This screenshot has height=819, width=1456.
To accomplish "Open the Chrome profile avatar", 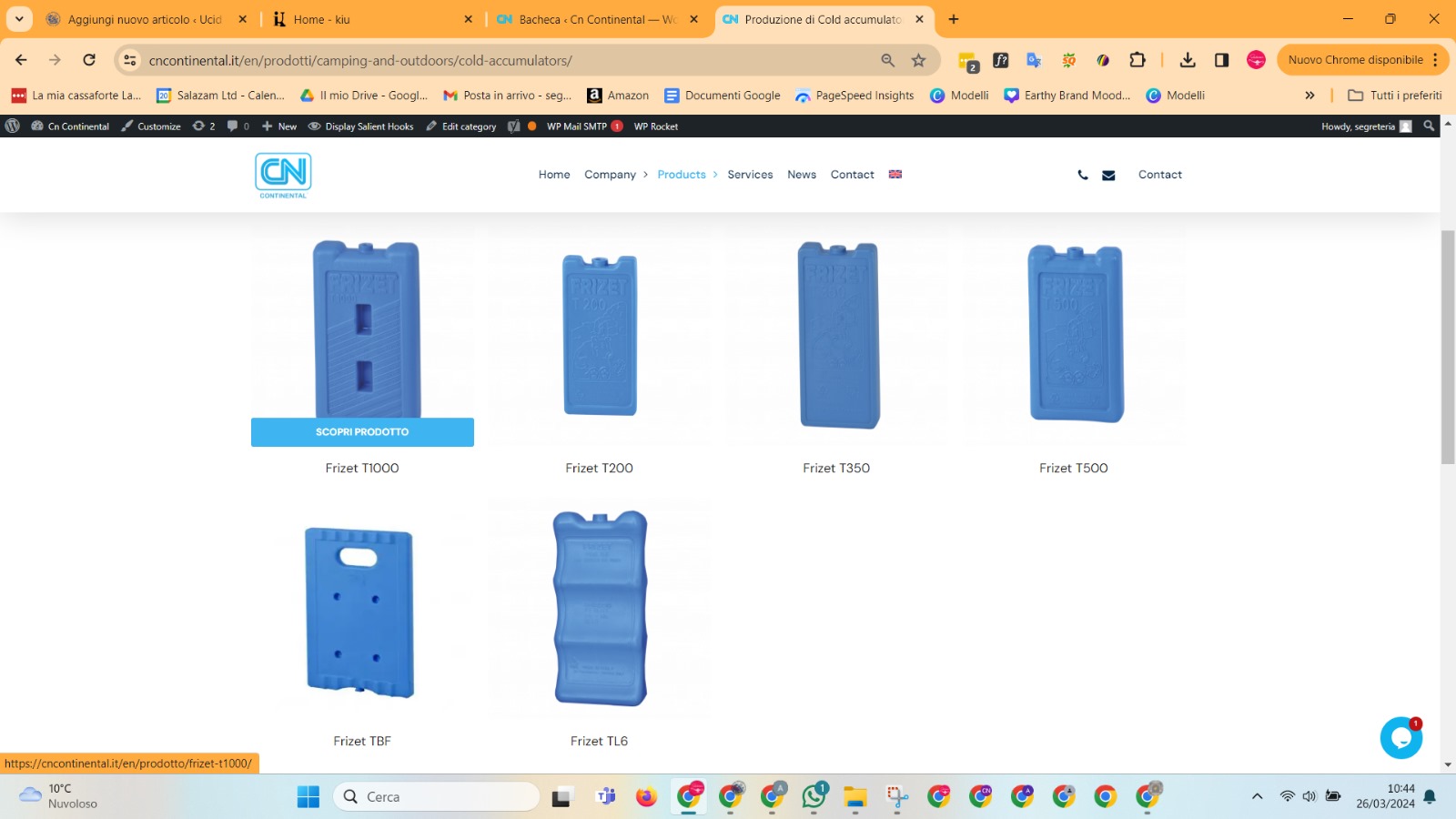I will coord(1256,60).
